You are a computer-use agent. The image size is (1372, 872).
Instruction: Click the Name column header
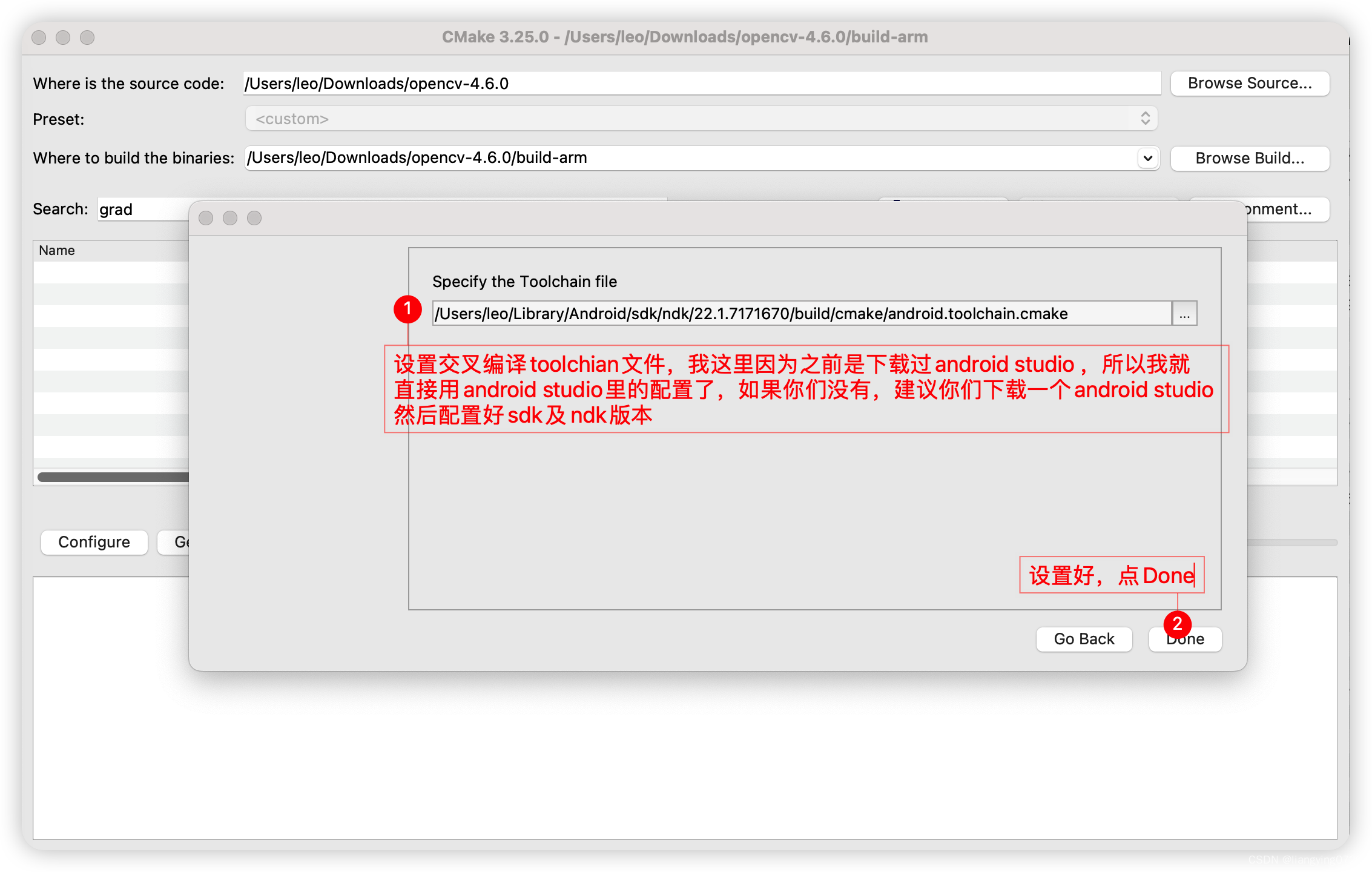pyautogui.click(x=57, y=251)
